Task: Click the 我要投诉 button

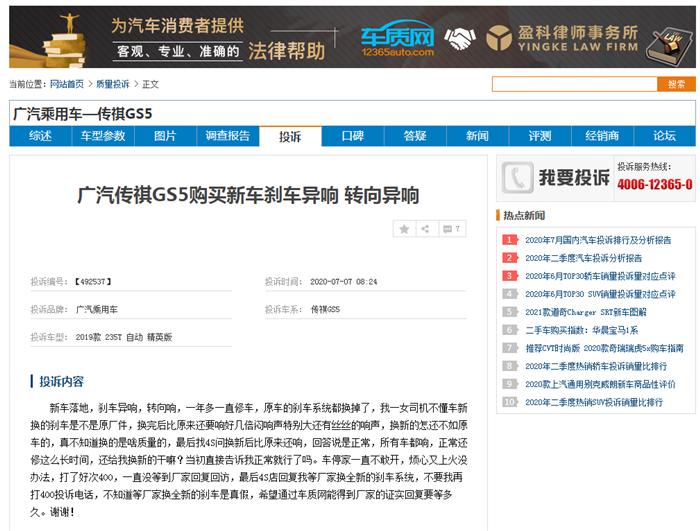Action: [x=574, y=178]
